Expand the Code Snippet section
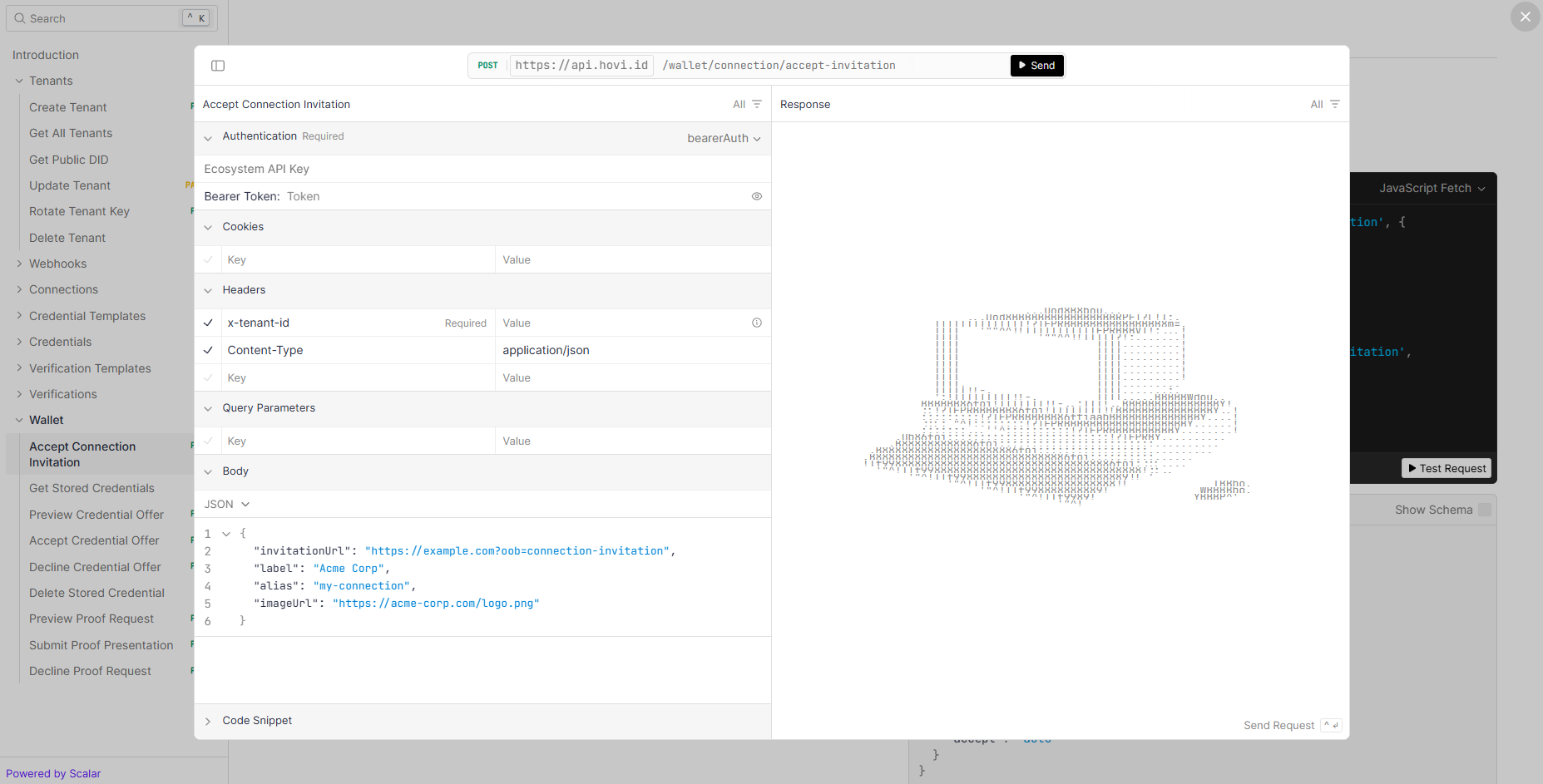Screen dimensions: 1543x784 click(257, 721)
